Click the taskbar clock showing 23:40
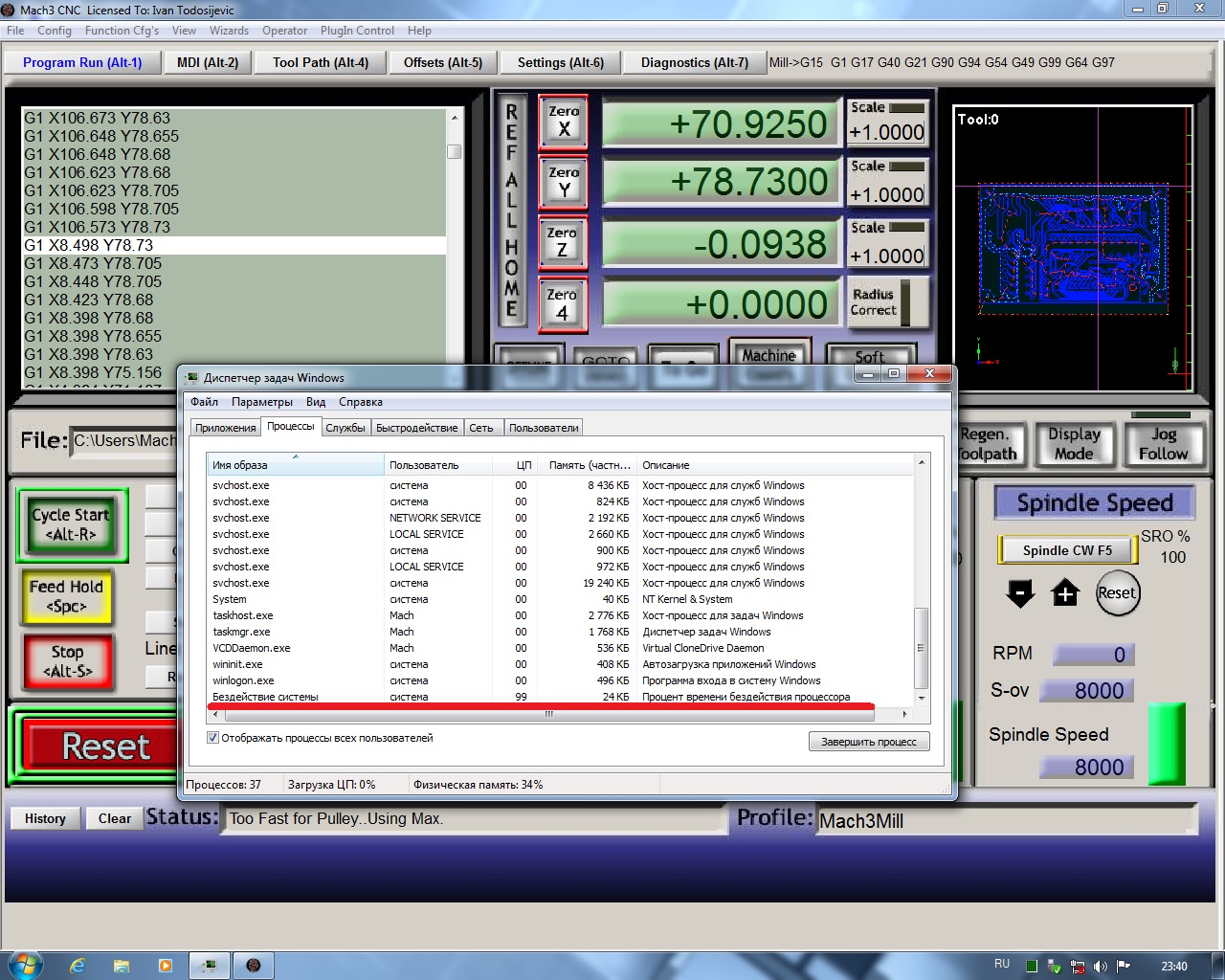Image resolution: width=1225 pixels, height=980 pixels. tap(1174, 967)
